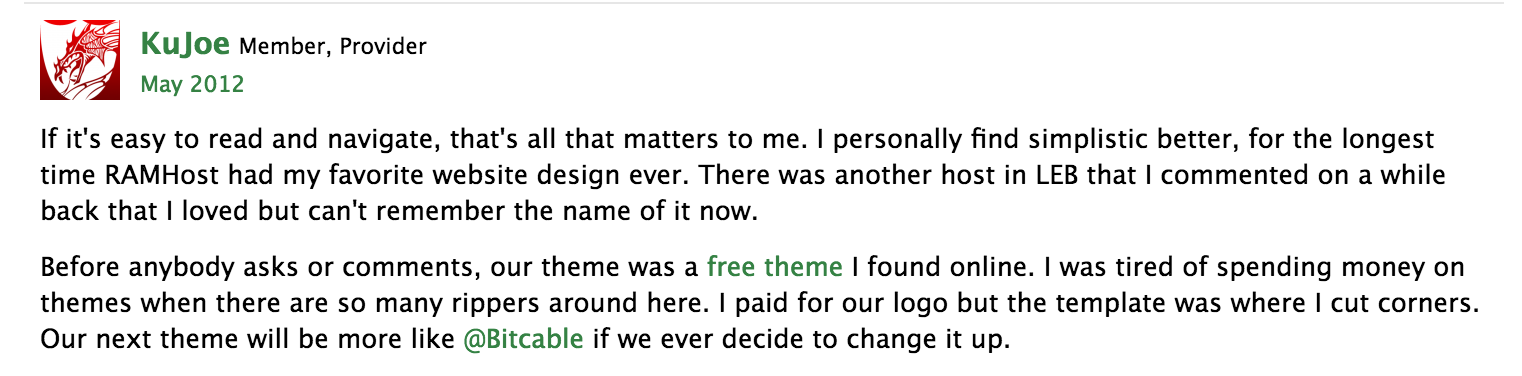1522x376 pixels.
Task: Open KuJoe's red dragon avatar
Action: click(79, 61)
